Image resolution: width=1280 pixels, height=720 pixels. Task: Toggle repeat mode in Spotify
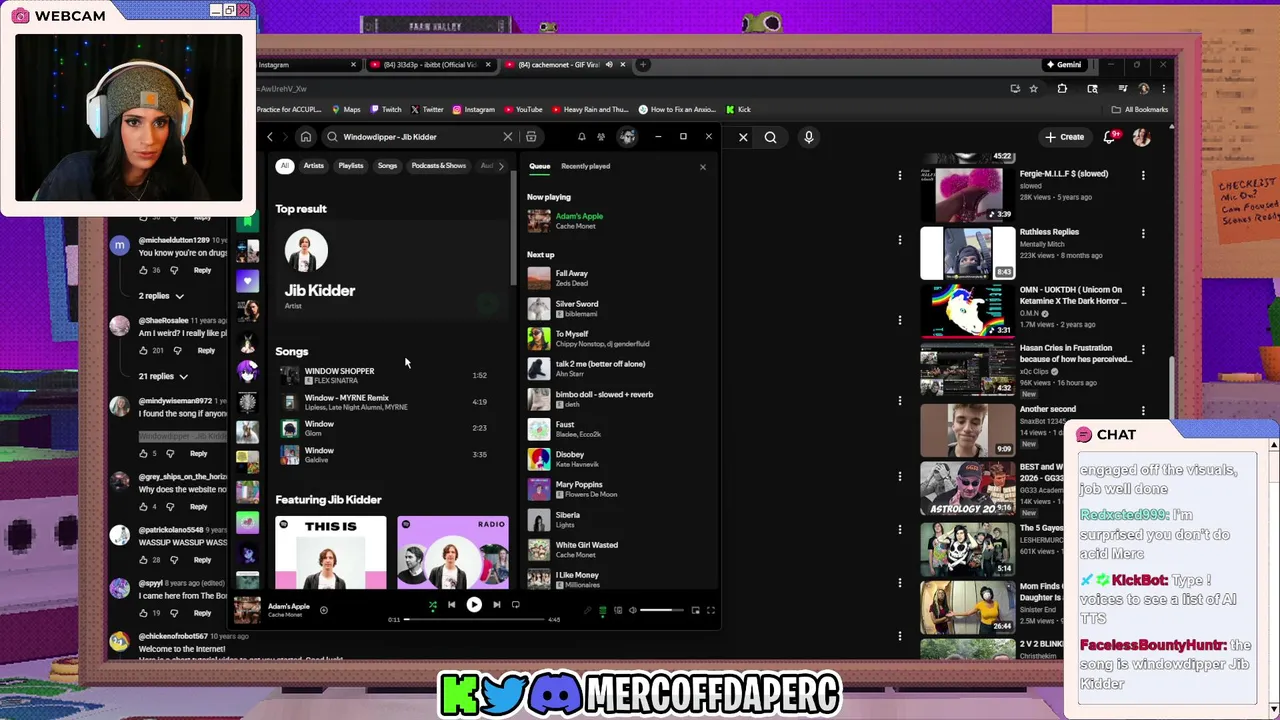[x=515, y=605]
